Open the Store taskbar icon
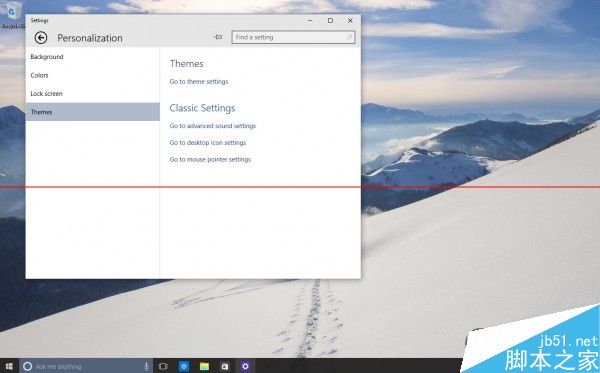 (225, 366)
